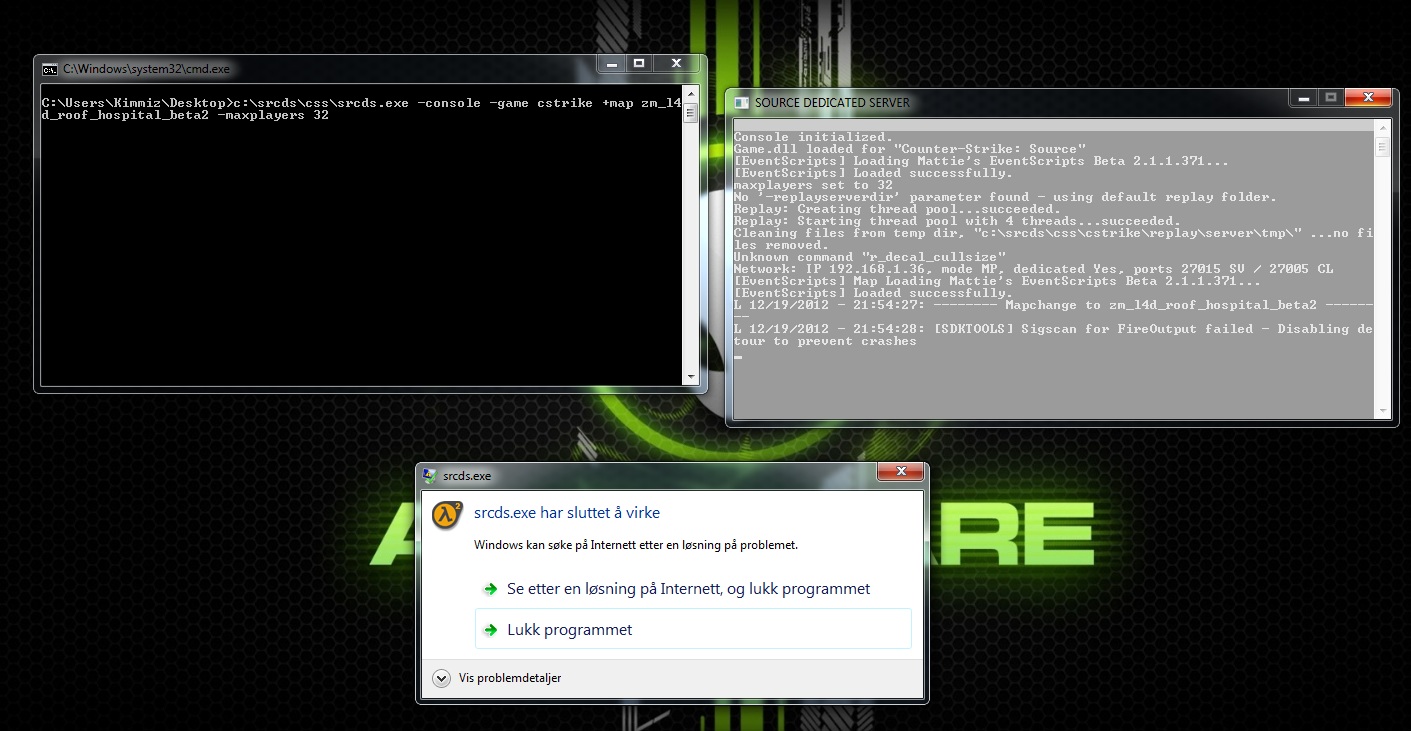This screenshot has width=1411, height=731.
Task: Click 'Console initialized.' line in server console
Action: click(x=812, y=137)
